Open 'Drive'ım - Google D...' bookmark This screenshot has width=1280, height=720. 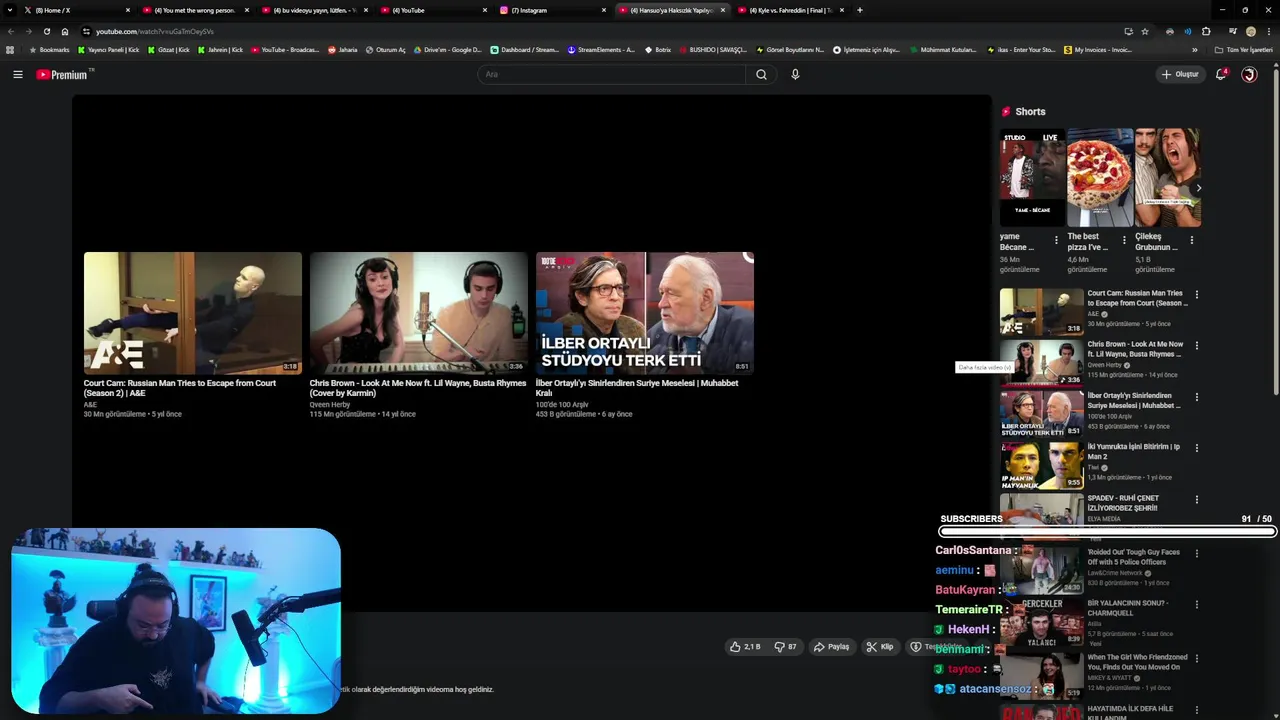[447, 50]
